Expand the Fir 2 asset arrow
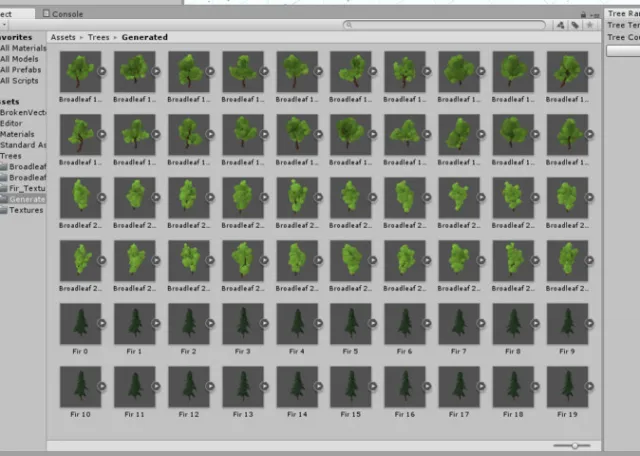This screenshot has height=456, width=640. 210,323
